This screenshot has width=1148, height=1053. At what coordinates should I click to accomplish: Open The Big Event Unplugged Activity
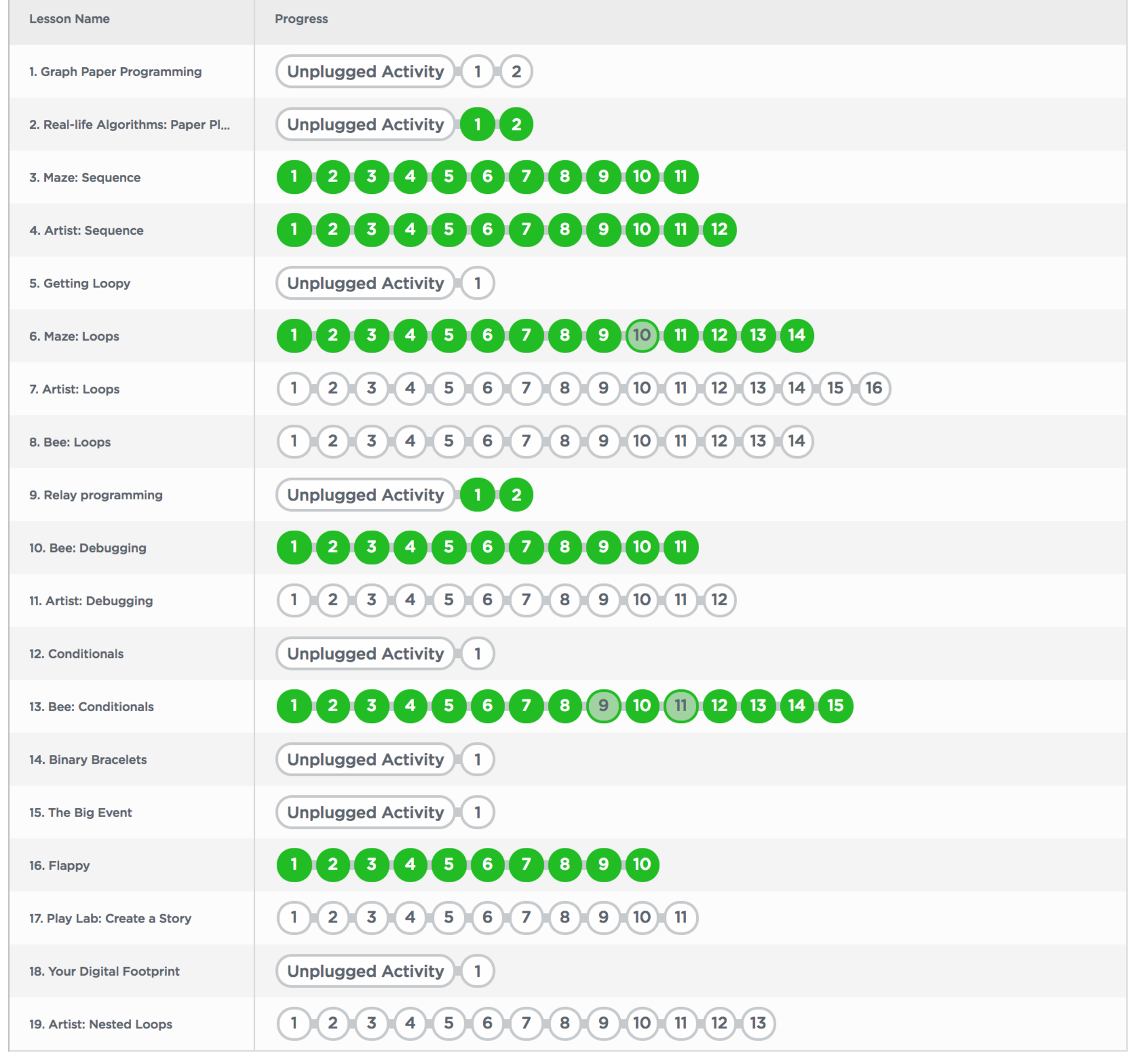(365, 812)
